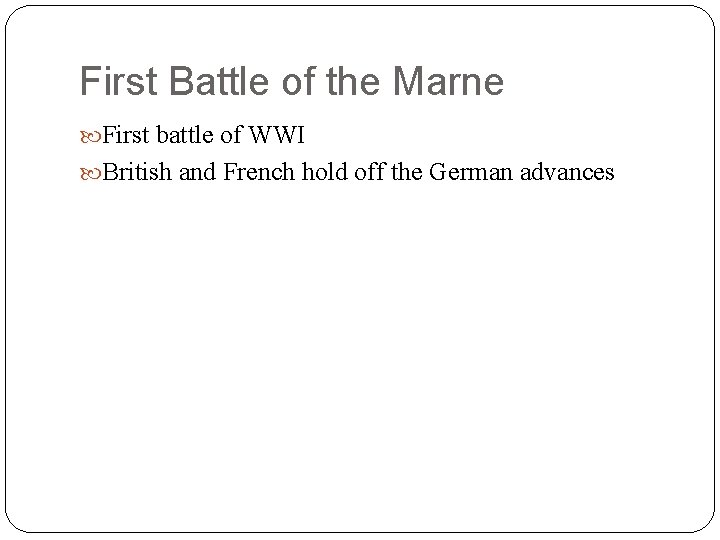Viewport: 720px width, 540px height.
Task: Click the word 'advances' ending the second bullet
Action: coord(566,173)
